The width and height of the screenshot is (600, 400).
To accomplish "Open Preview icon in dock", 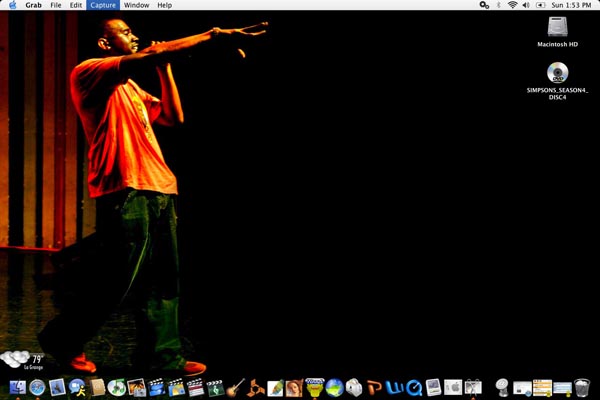I will click(x=434, y=388).
